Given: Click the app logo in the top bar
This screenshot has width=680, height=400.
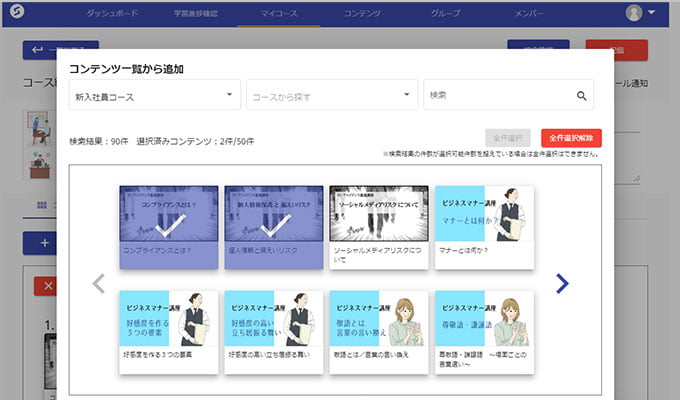Looking at the screenshot, I should (17, 11).
